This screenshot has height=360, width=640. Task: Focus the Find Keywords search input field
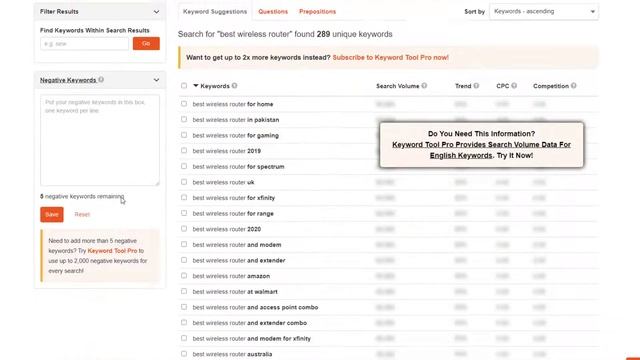(84, 44)
